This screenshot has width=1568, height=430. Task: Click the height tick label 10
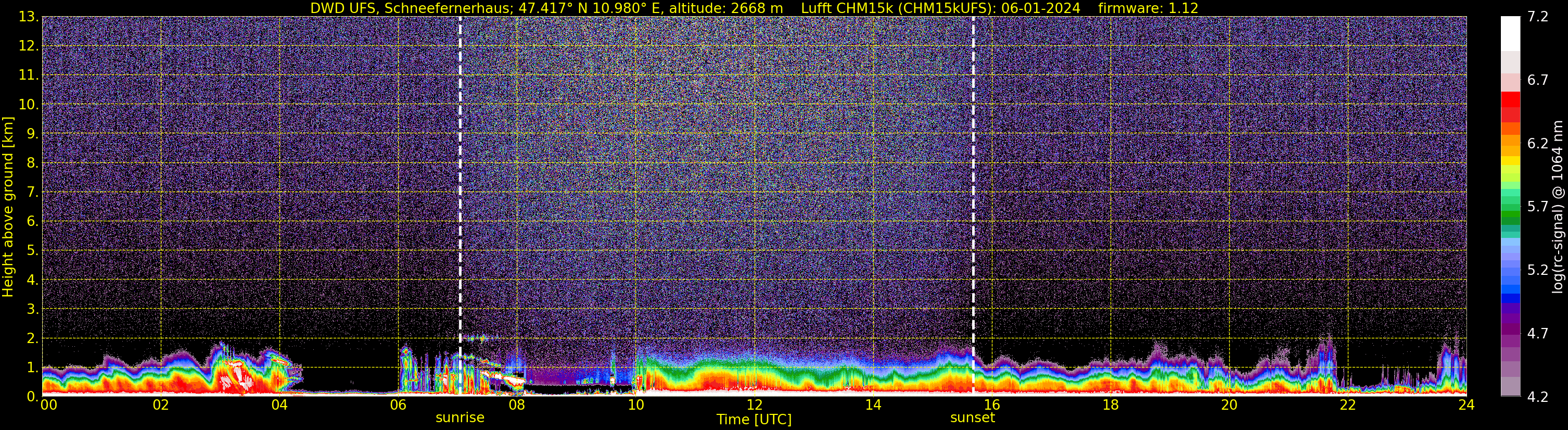click(28, 105)
